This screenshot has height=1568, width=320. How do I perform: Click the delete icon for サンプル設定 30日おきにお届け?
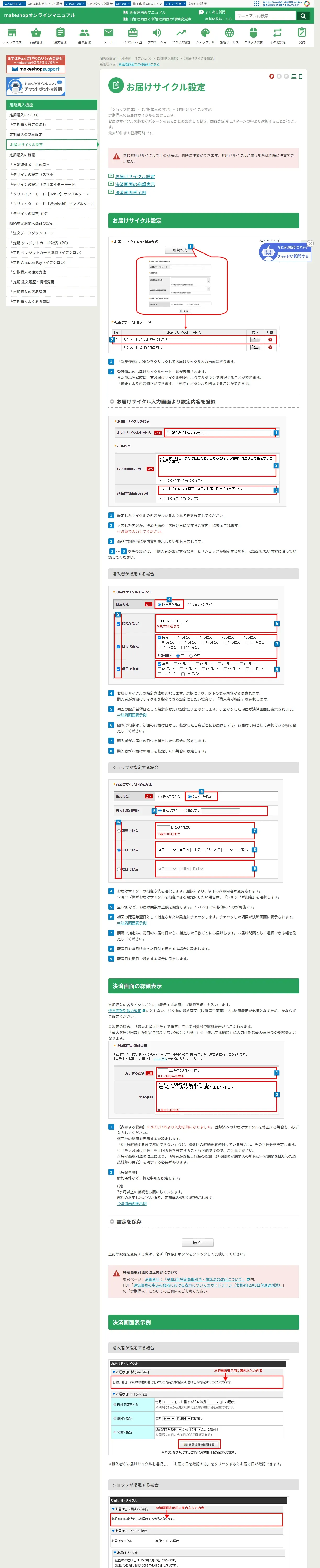tap(270, 340)
